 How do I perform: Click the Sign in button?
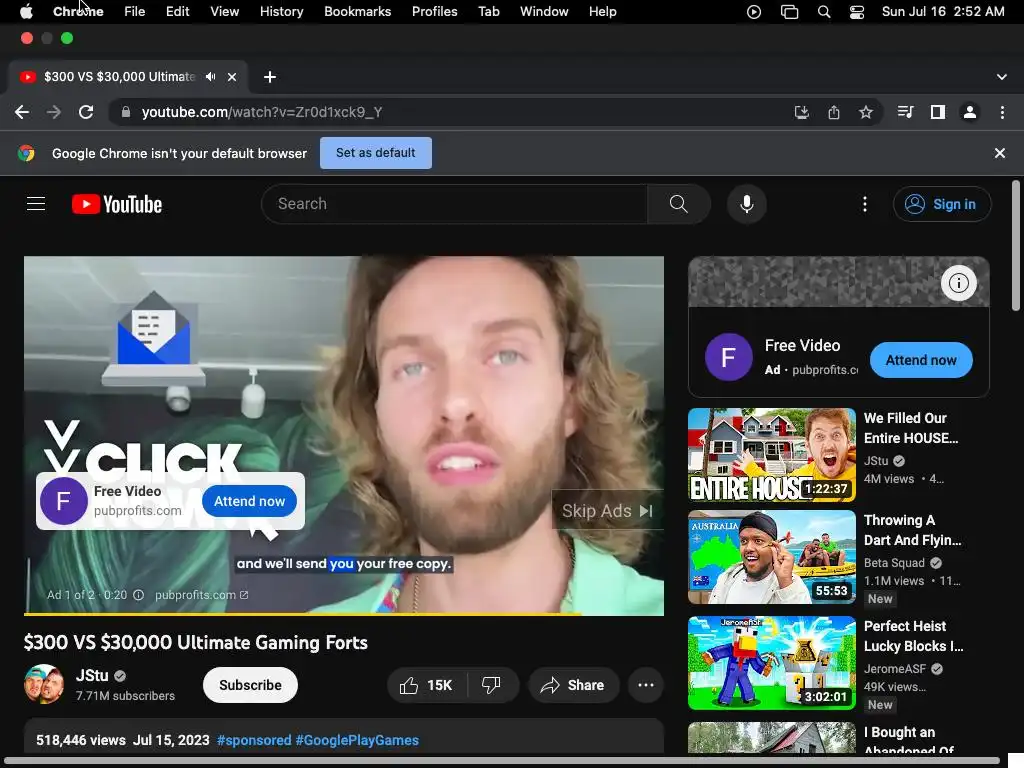(x=942, y=204)
